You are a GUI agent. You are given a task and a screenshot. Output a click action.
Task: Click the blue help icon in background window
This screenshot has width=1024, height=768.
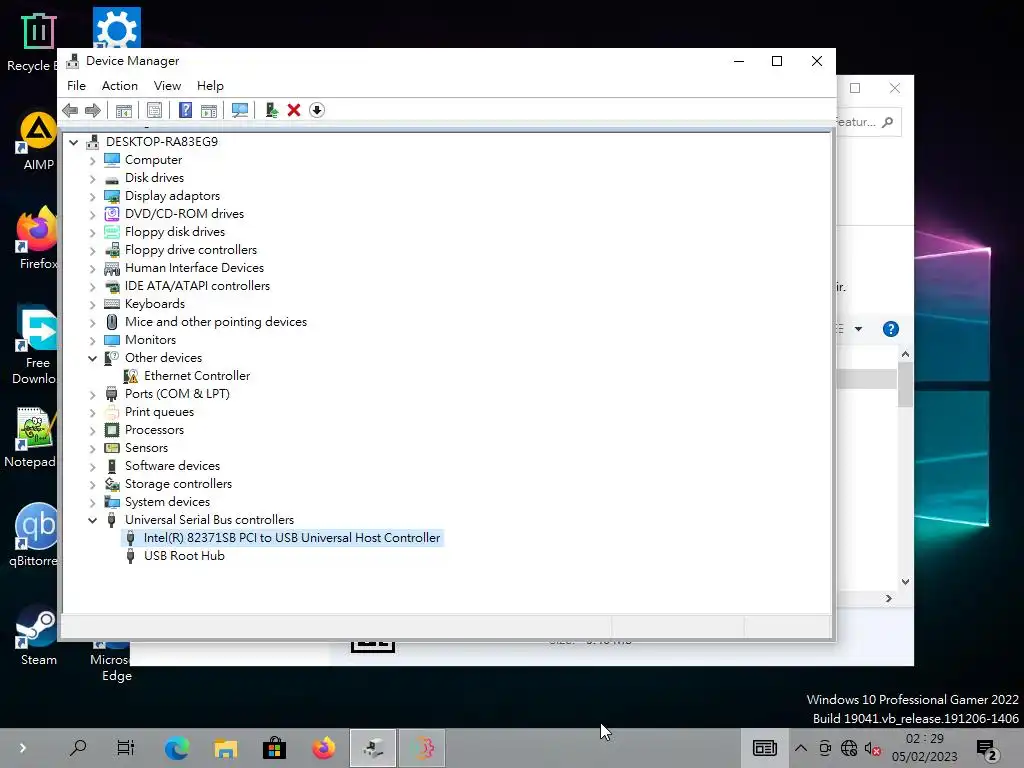(x=891, y=329)
